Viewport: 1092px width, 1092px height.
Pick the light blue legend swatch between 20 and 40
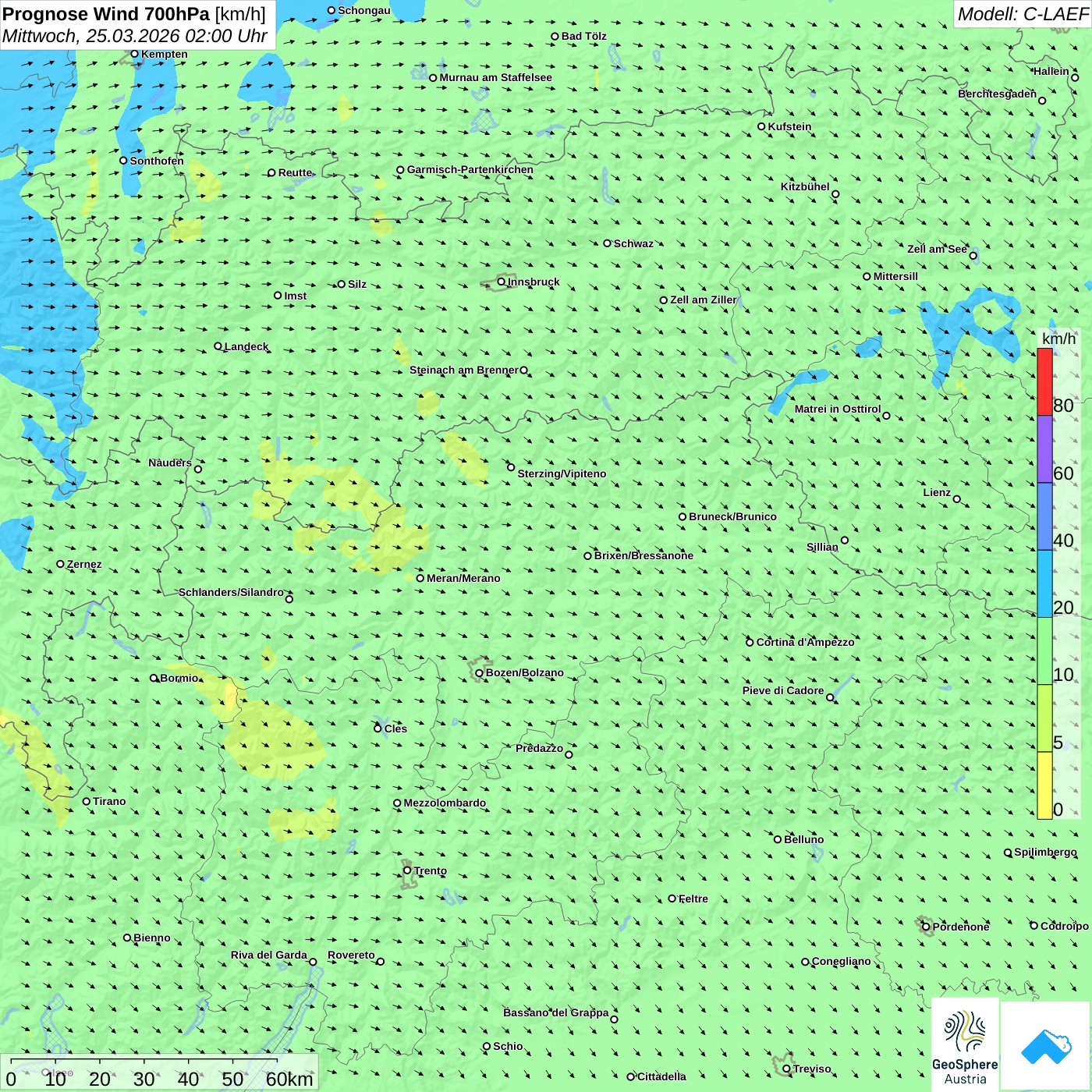click(1044, 584)
